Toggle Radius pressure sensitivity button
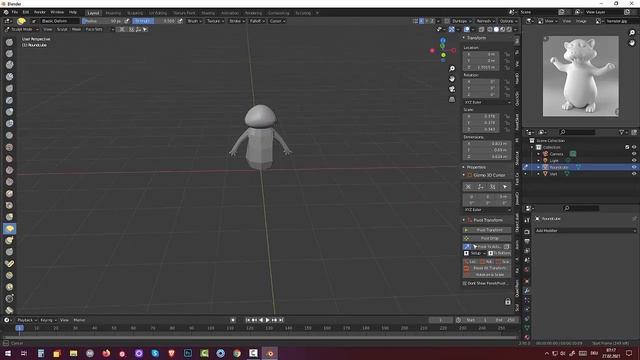This screenshot has height=360, width=640. point(127,21)
